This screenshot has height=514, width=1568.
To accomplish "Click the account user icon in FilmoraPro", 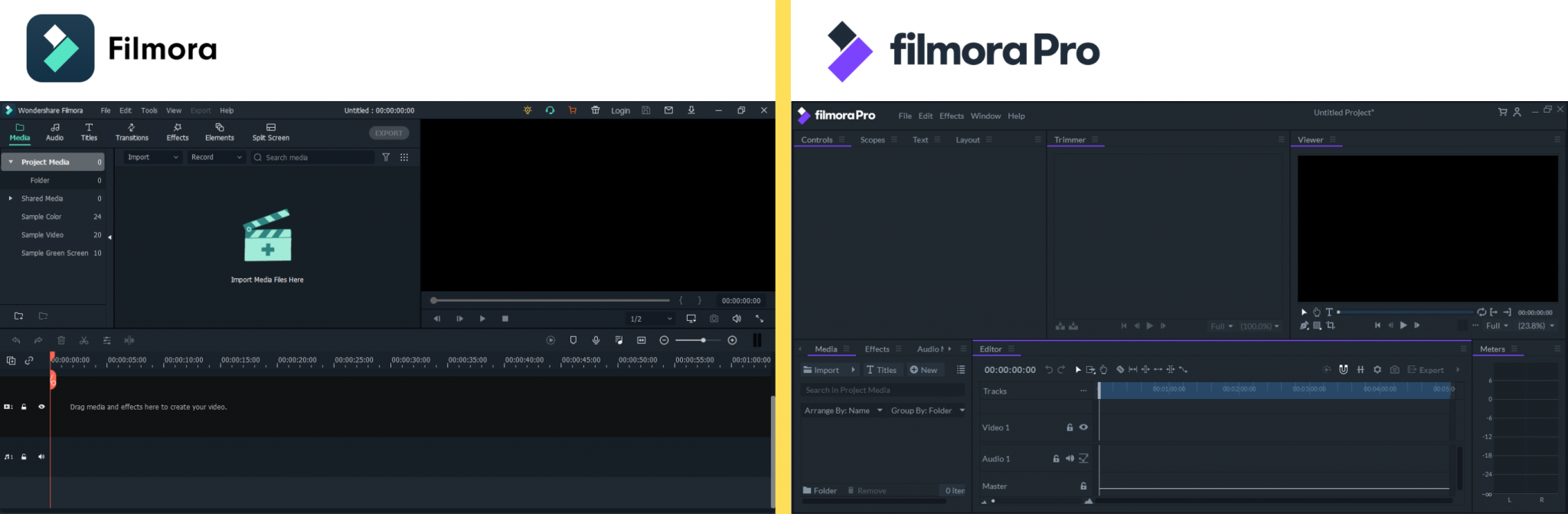I will coord(1517,112).
